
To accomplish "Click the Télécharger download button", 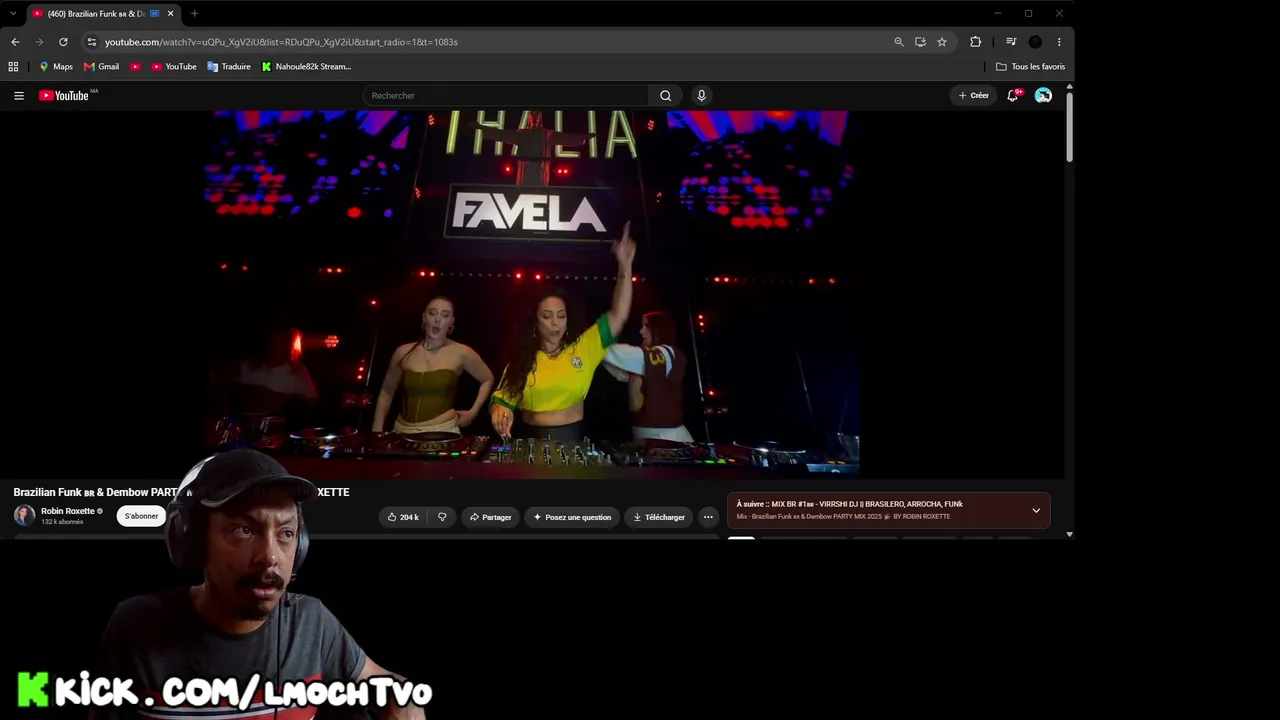I will click(659, 517).
